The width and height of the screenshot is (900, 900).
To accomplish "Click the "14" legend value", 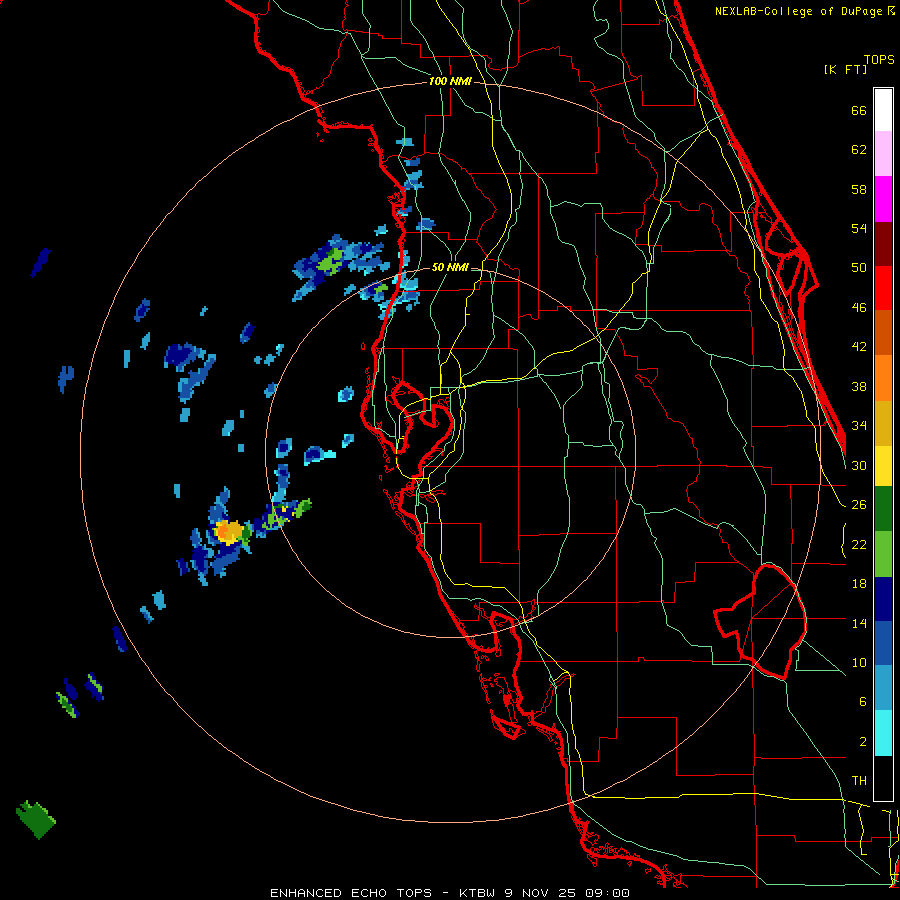I will [x=859, y=623].
